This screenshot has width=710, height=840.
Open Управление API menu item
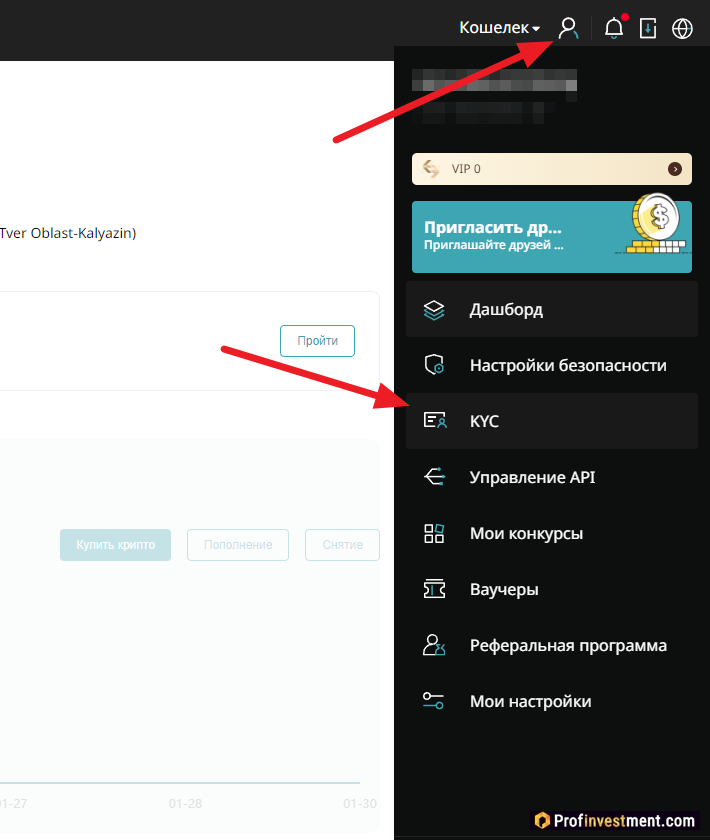pyautogui.click(x=552, y=477)
